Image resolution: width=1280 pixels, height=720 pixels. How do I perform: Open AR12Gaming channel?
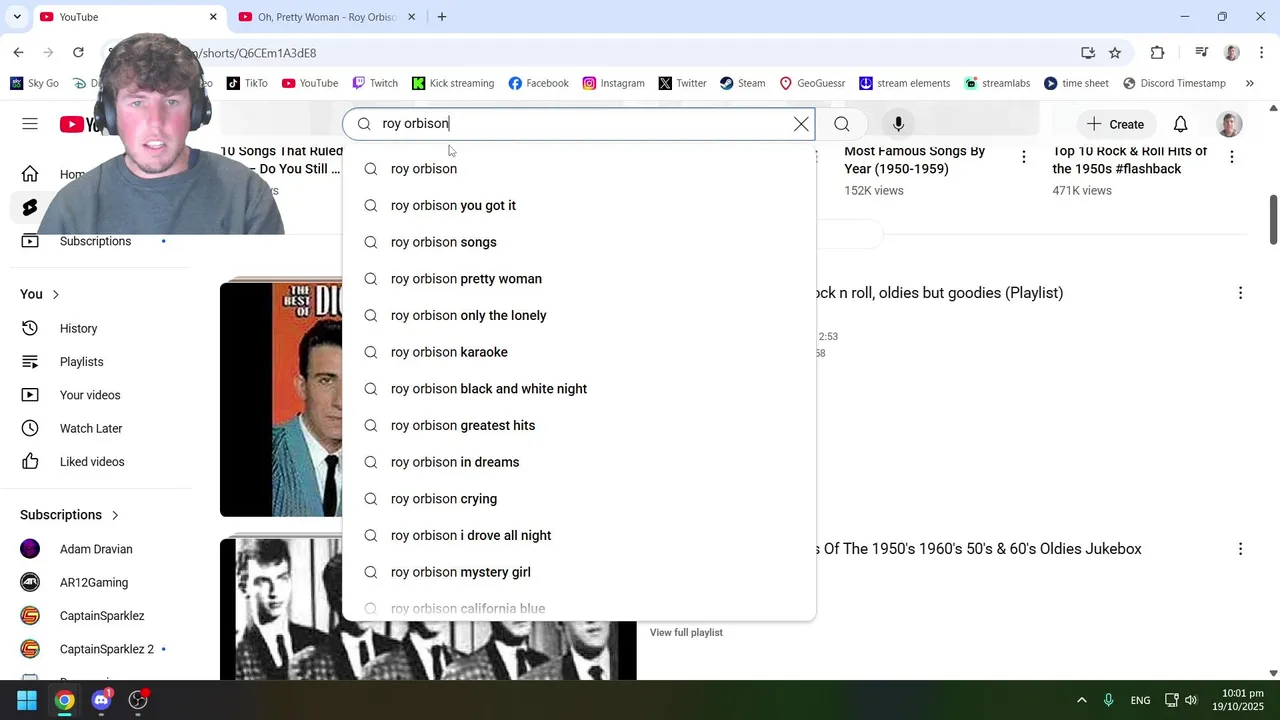(95, 582)
